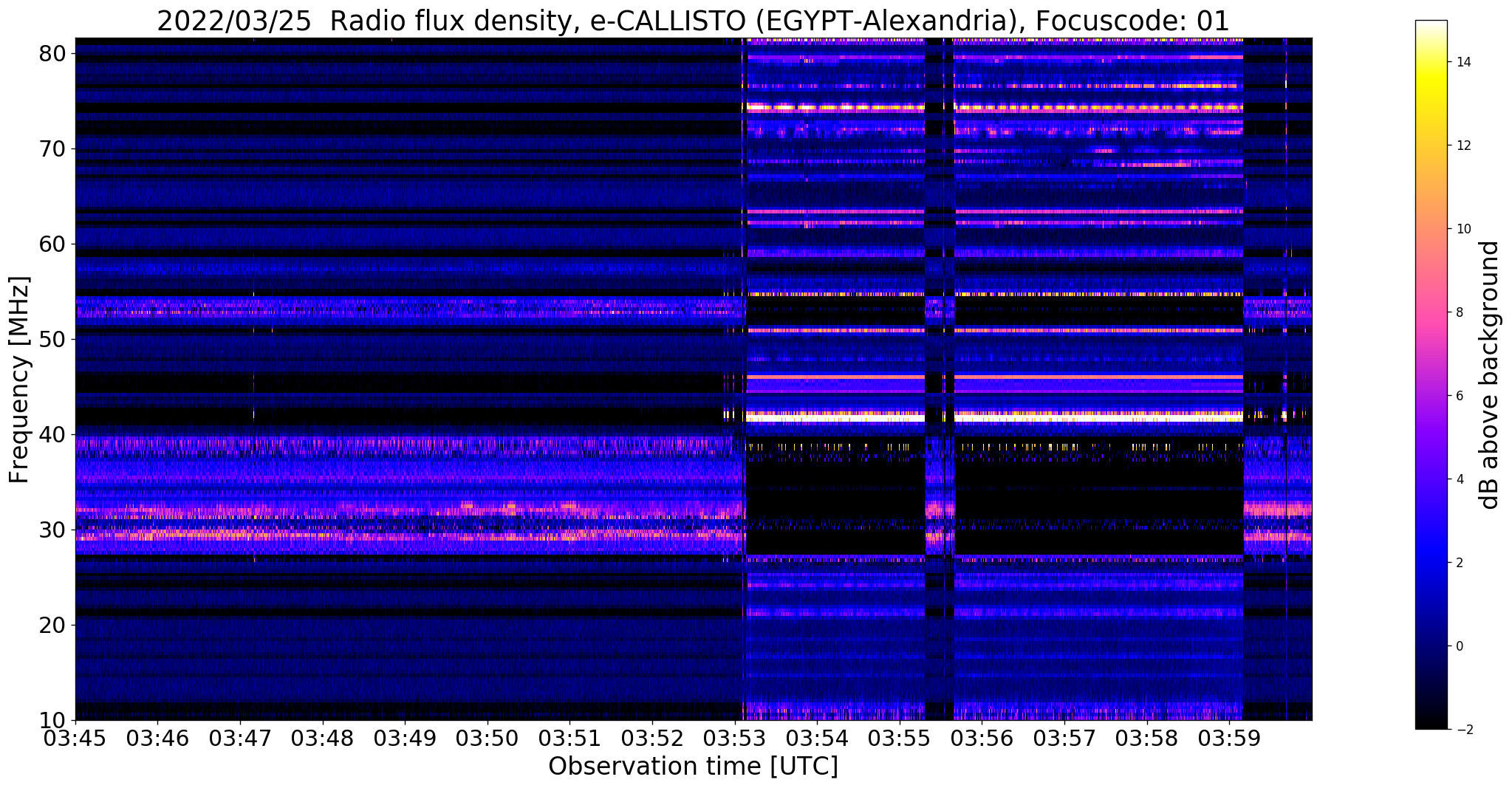Viewport: 1512px width, 788px height.
Task: Click the 03:47 time tick label
Action: tap(240, 739)
